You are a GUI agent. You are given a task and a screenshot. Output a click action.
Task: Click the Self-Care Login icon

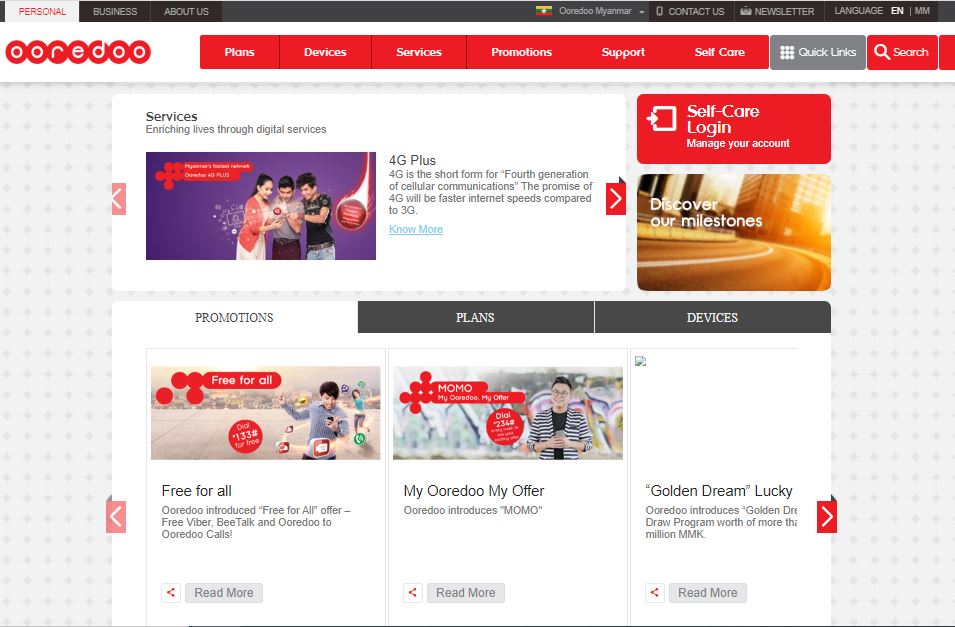(662, 119)
